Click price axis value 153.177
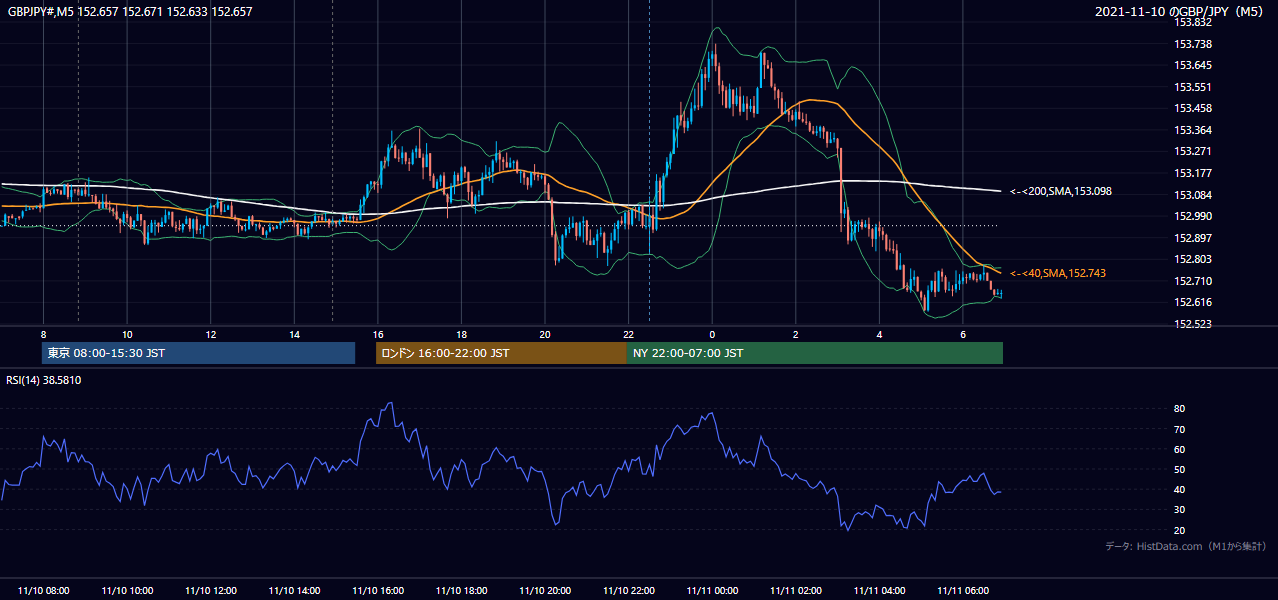 [1192, 173]
